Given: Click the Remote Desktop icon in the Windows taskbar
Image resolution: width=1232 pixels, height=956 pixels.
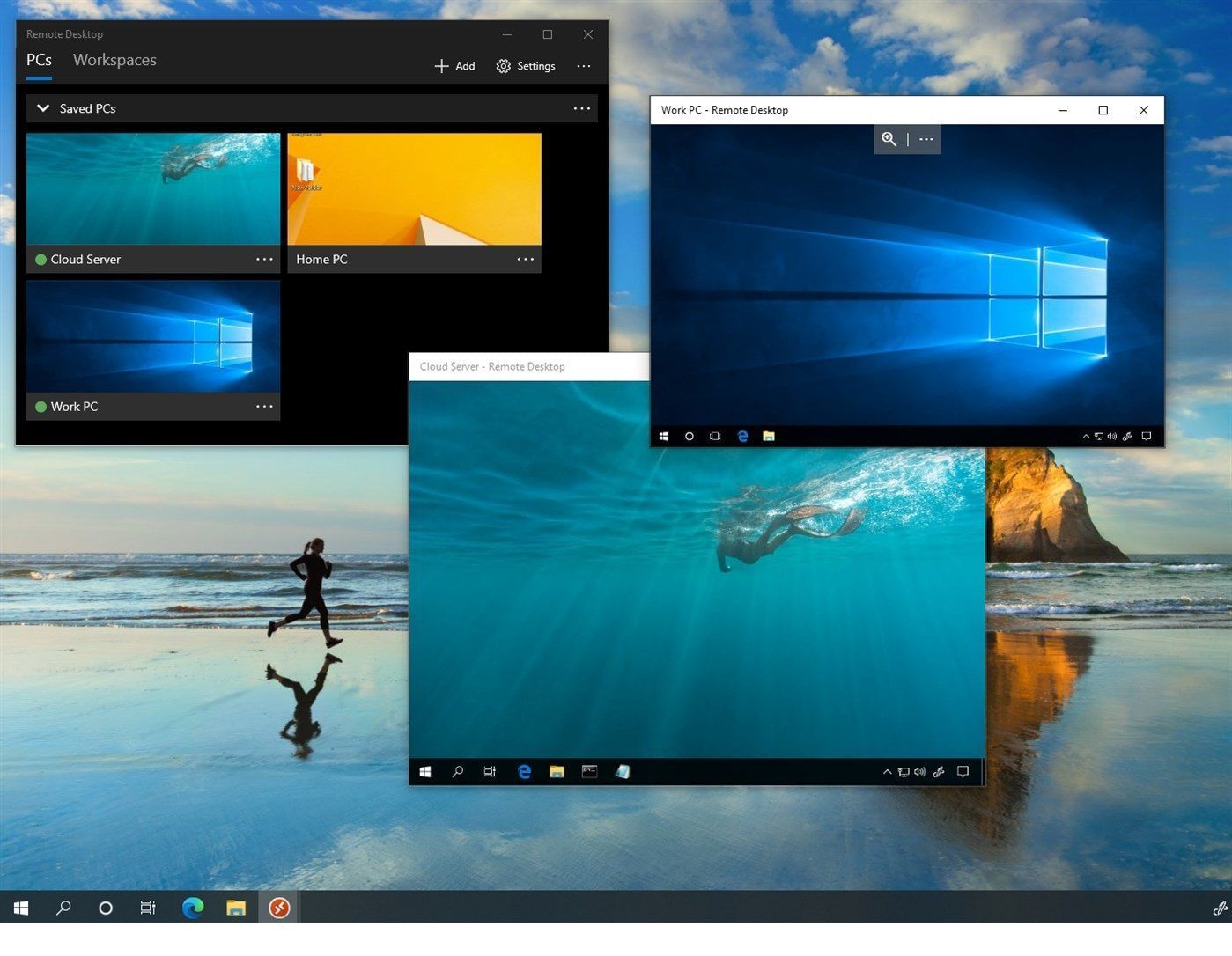Looking at the screenshot, I should pos(279,908).
